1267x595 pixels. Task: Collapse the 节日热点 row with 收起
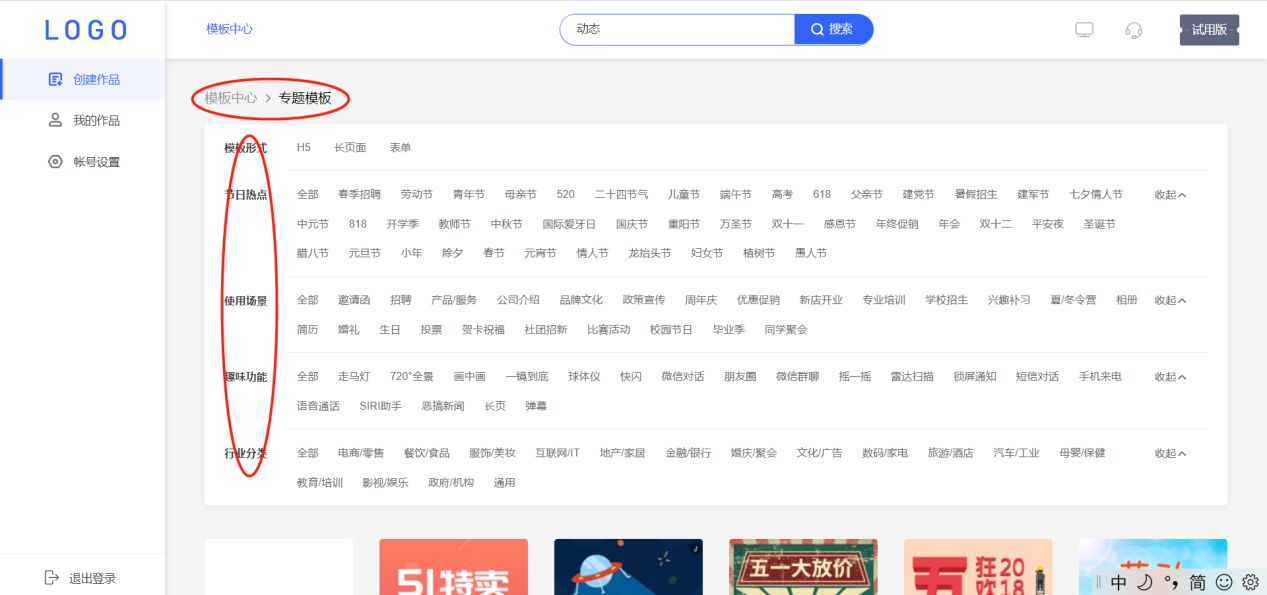[1170, 195]
